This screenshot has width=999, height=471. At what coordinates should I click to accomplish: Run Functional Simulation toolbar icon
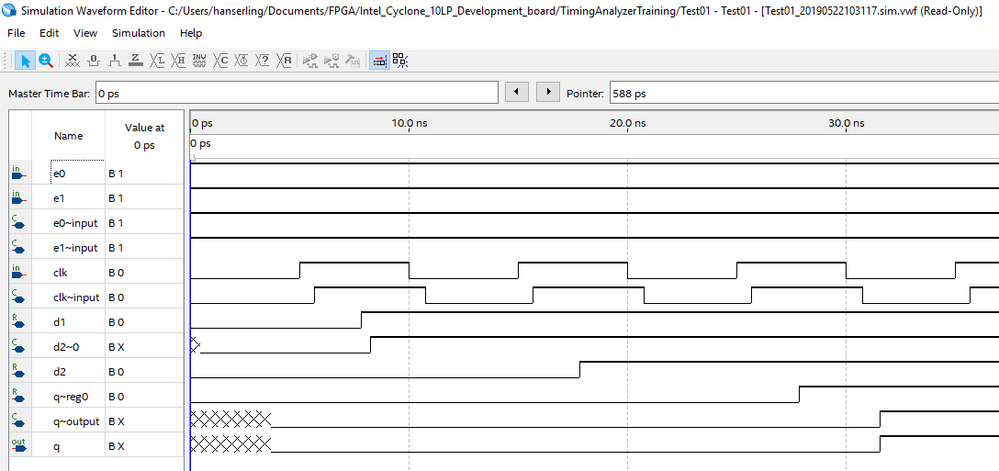tap(310, 61)
